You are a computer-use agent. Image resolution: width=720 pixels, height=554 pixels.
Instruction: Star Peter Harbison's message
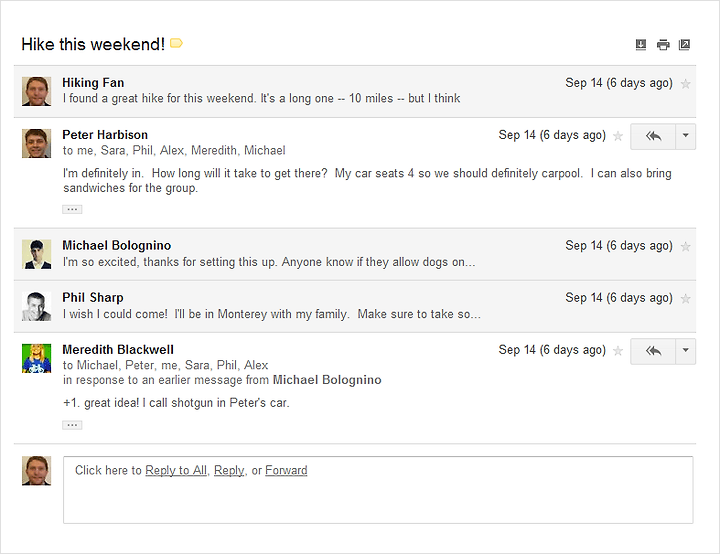(618, 136)
